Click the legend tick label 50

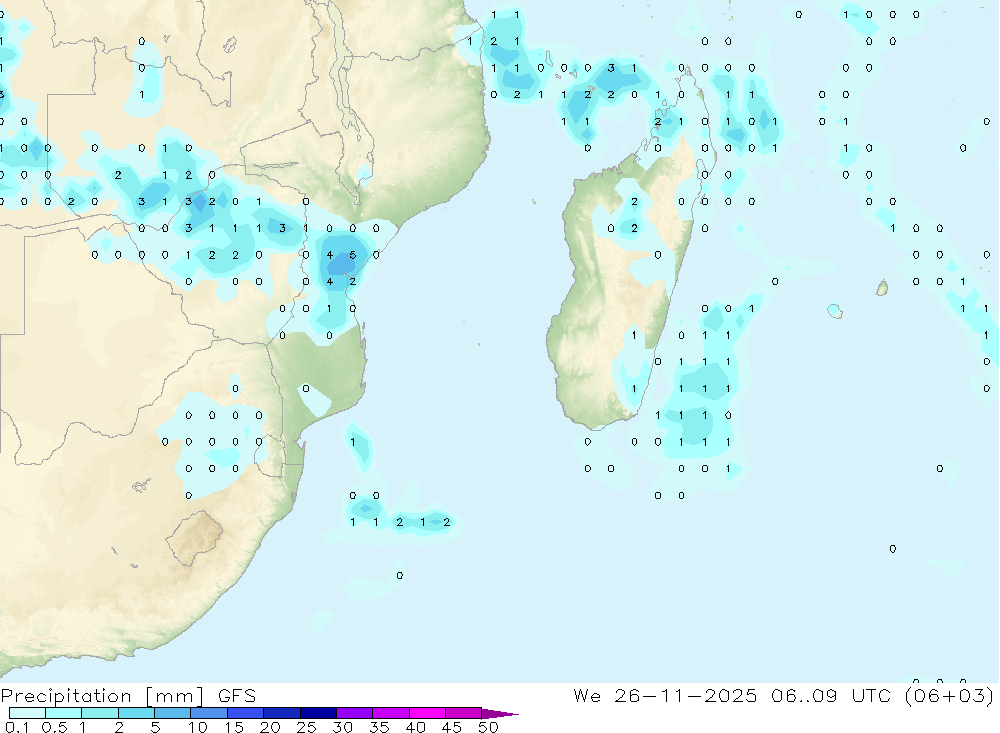pyautogui.click(x=488, y=727)
